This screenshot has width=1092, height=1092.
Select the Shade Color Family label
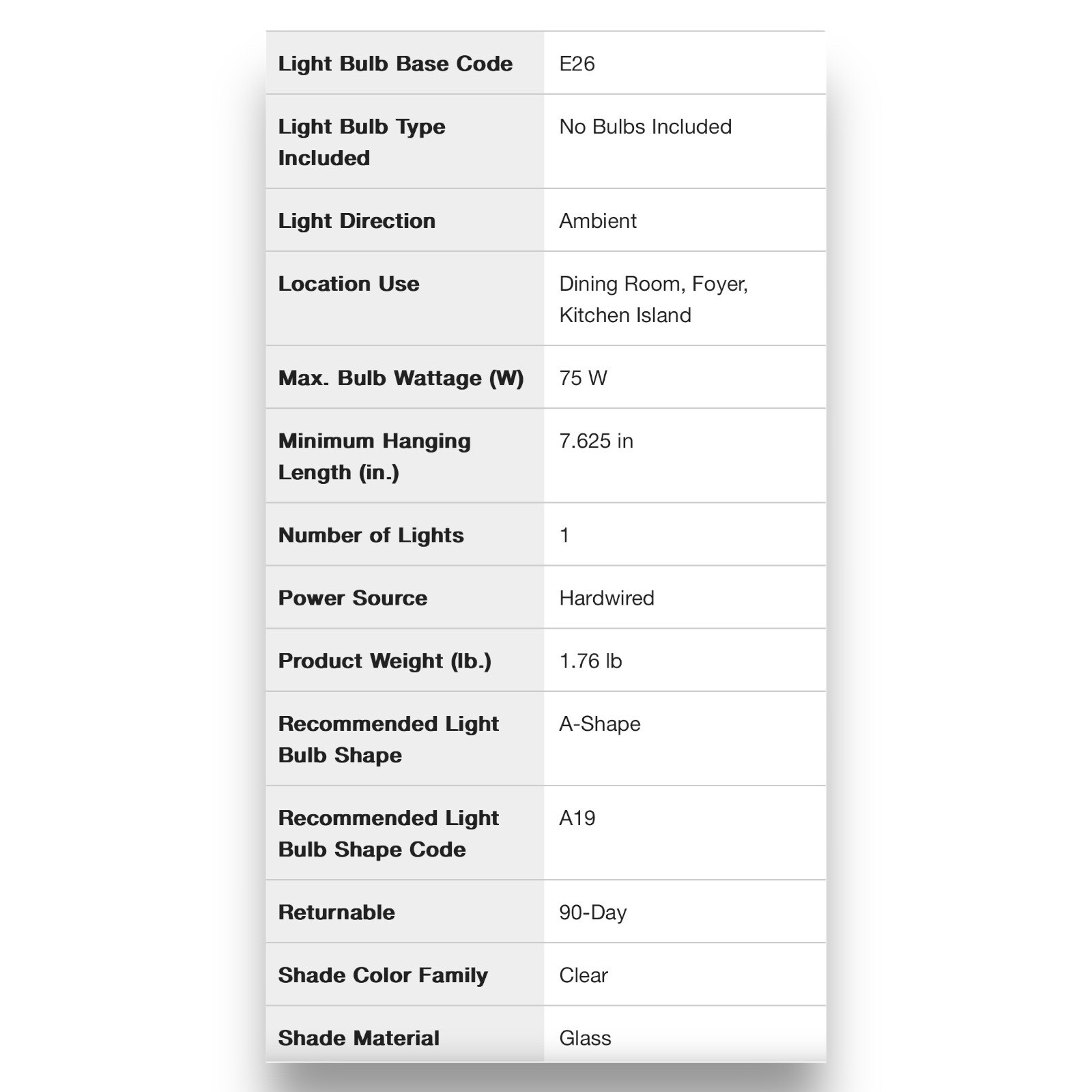(383, 975)
